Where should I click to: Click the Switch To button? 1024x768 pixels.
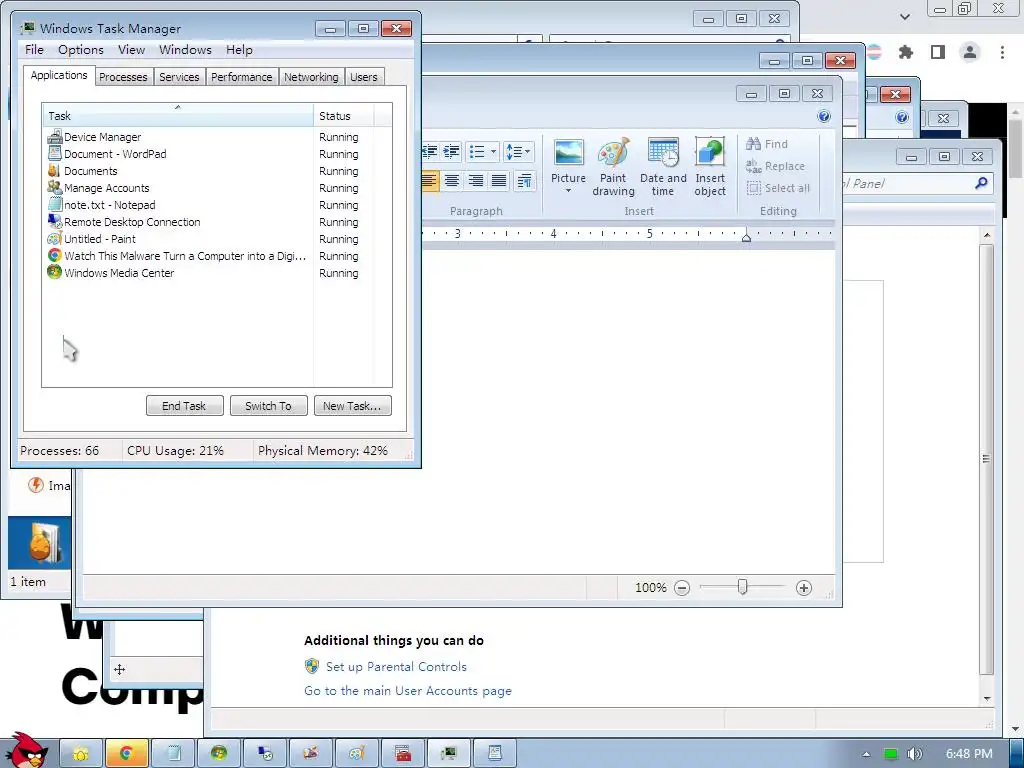(268, 406)
